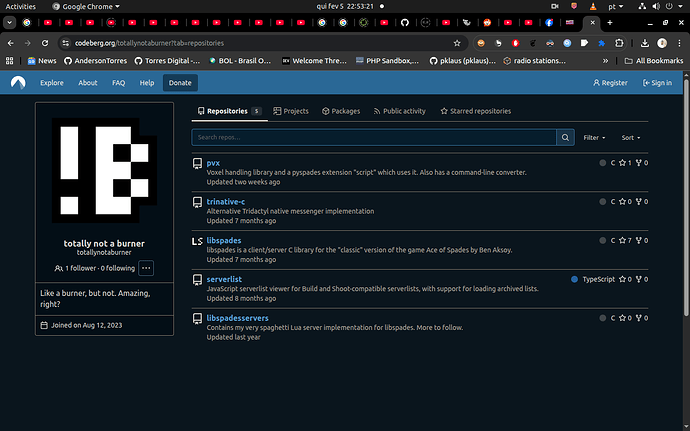Click the Donate button
The height and width of the screenshot is (431, 690).
click(180, 83)
